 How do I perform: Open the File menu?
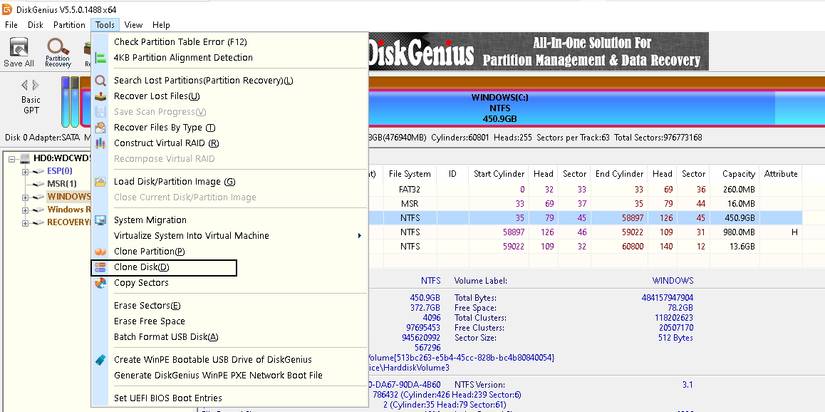click(11, 25)
